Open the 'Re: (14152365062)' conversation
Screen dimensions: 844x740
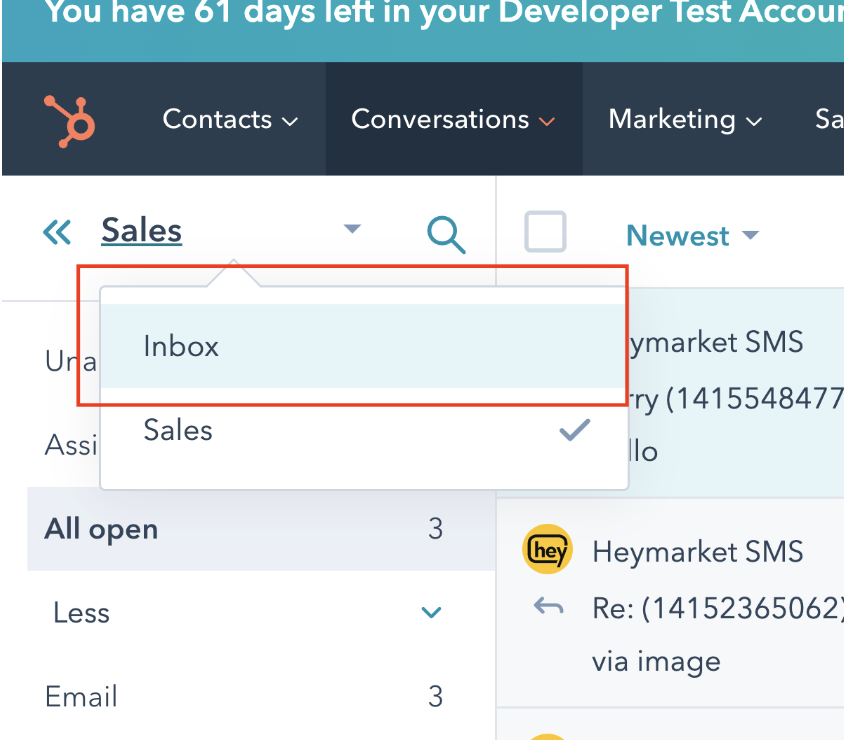718,609
